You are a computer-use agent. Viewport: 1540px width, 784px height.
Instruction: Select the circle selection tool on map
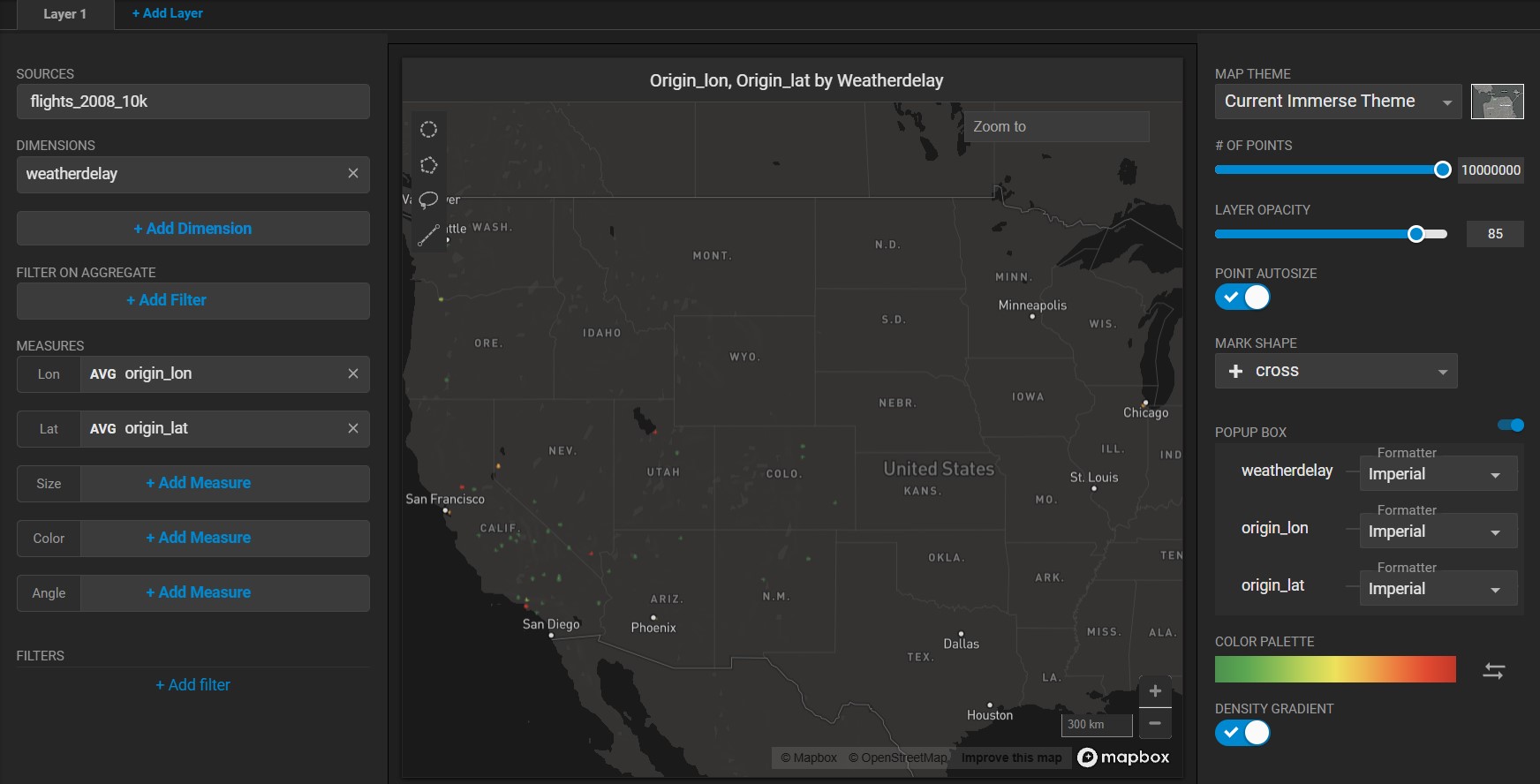[x=428, y=130]
